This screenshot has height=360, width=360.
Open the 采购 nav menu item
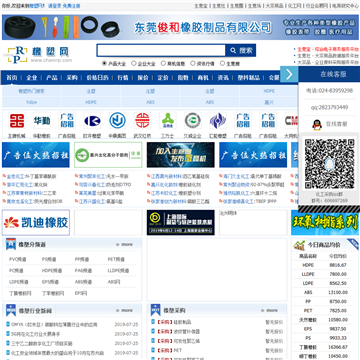[72, 78]
